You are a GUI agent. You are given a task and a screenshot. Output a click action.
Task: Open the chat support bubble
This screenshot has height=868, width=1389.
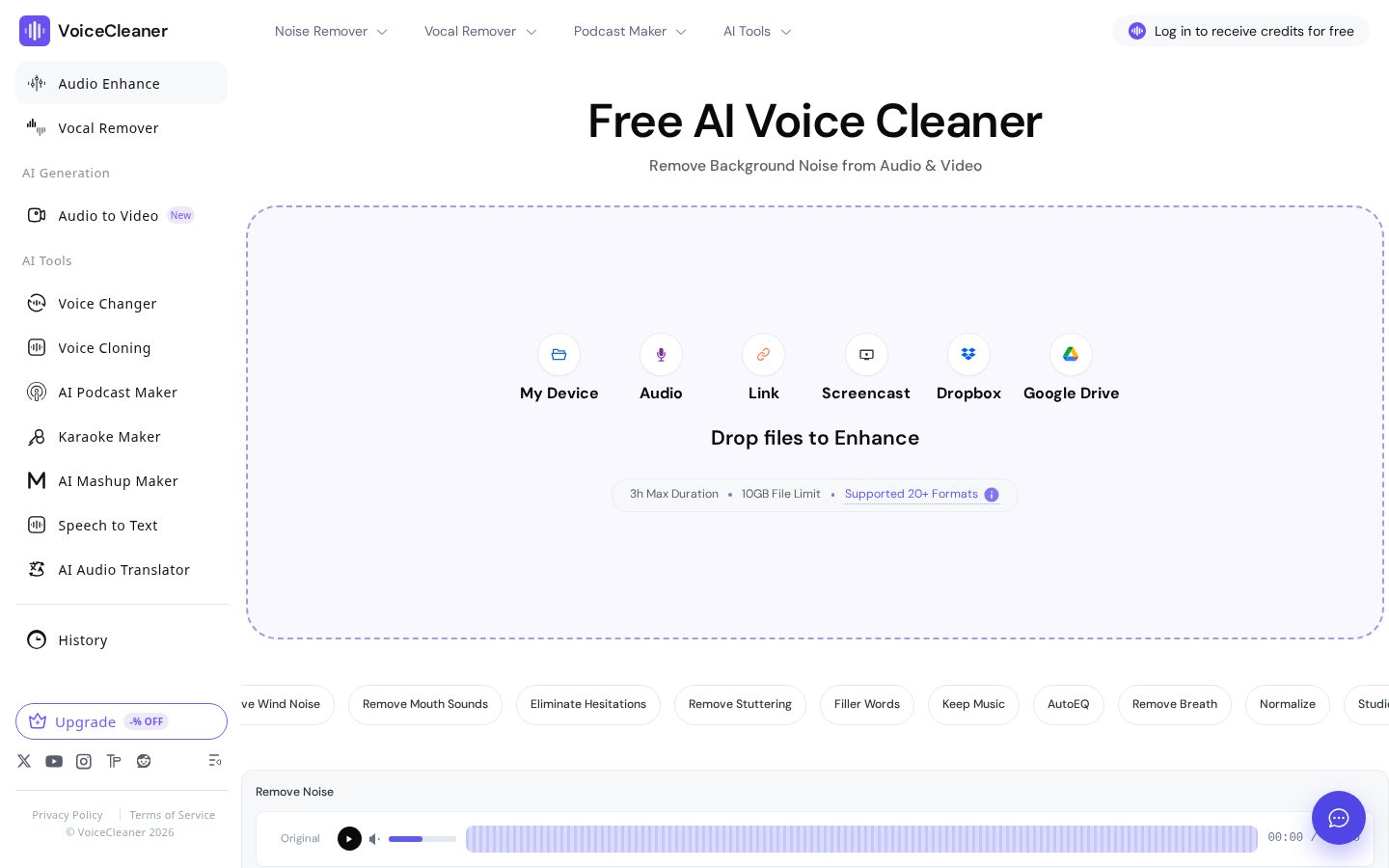(1339, 818)
